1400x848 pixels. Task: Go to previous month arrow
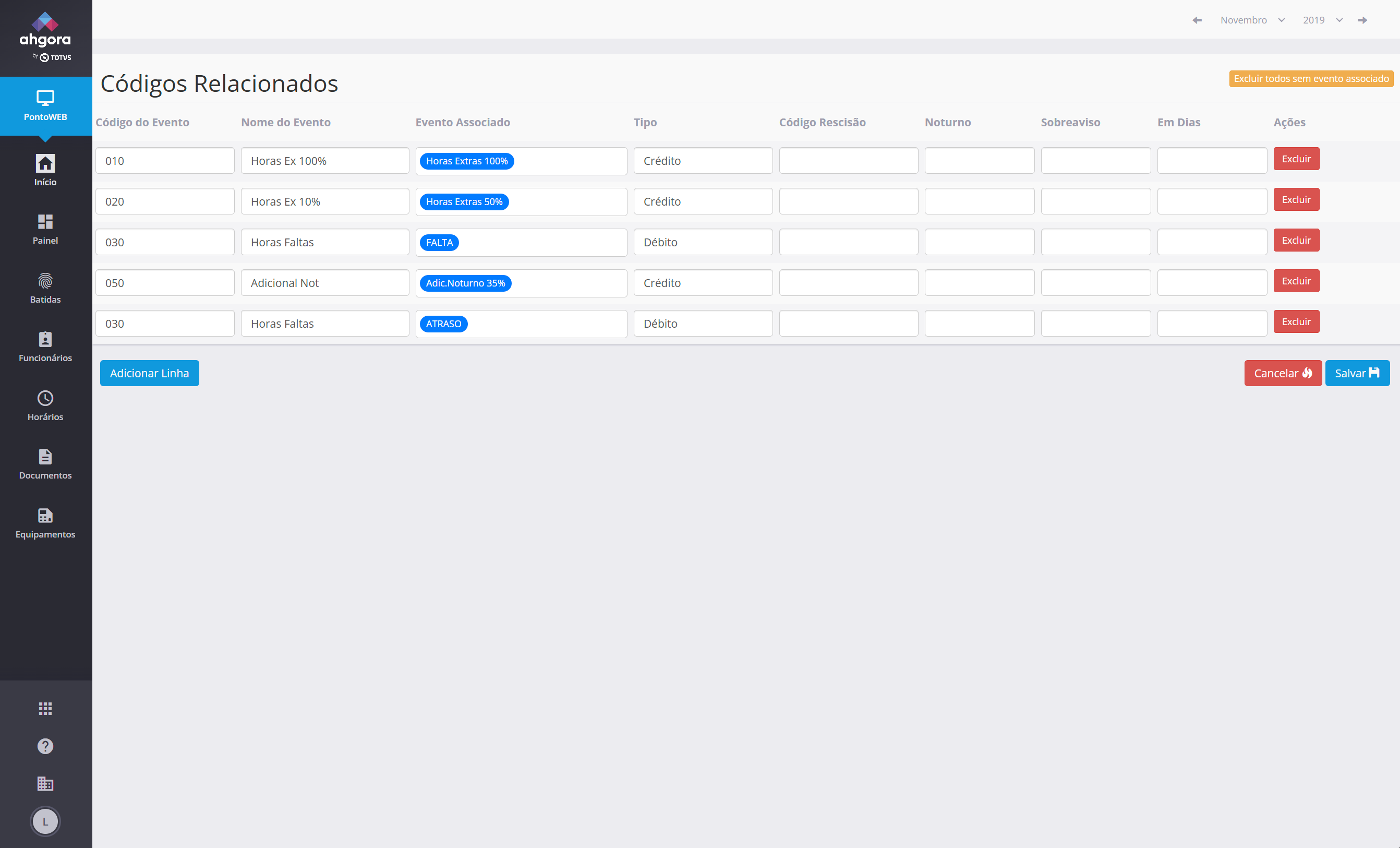[x=1197, y=20]
